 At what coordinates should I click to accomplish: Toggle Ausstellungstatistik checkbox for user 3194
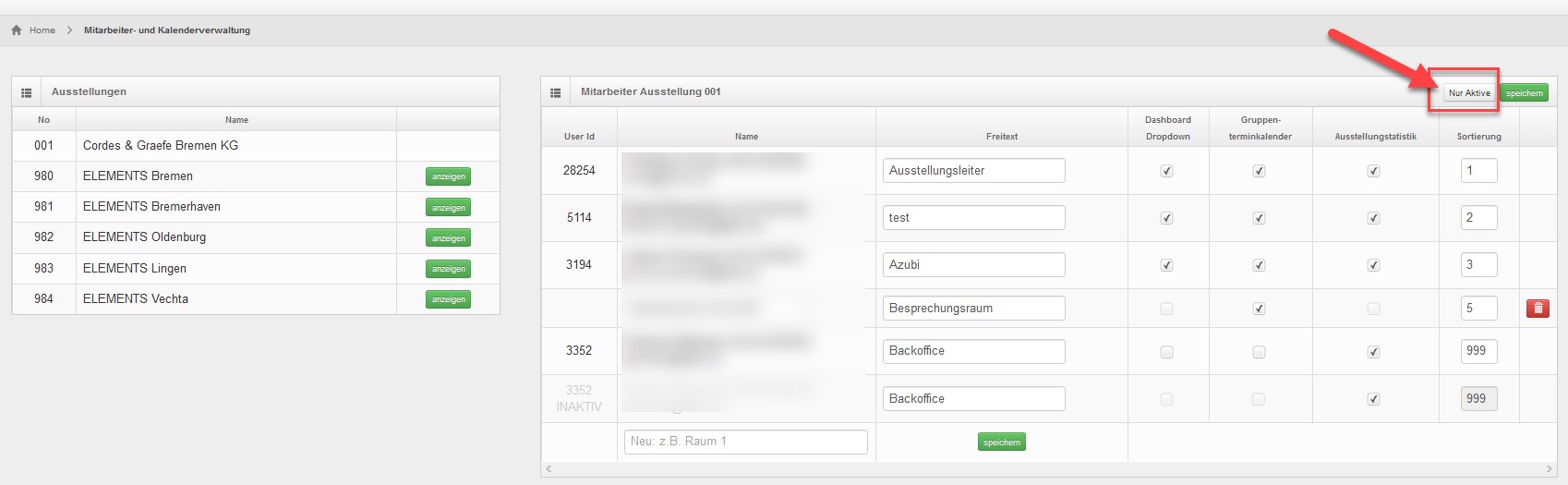(x=1374, y=265)
